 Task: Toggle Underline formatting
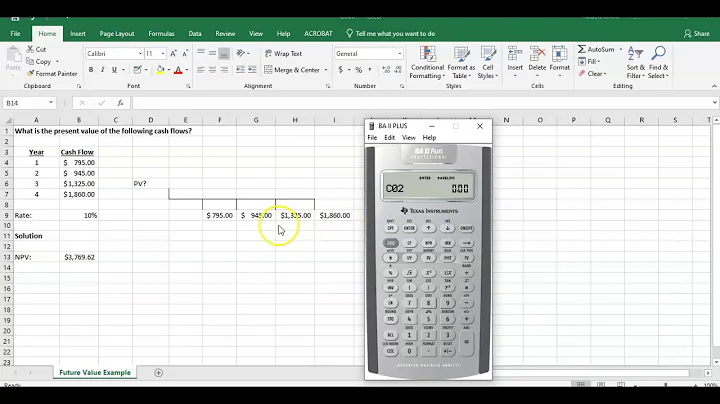pos(114,70)
